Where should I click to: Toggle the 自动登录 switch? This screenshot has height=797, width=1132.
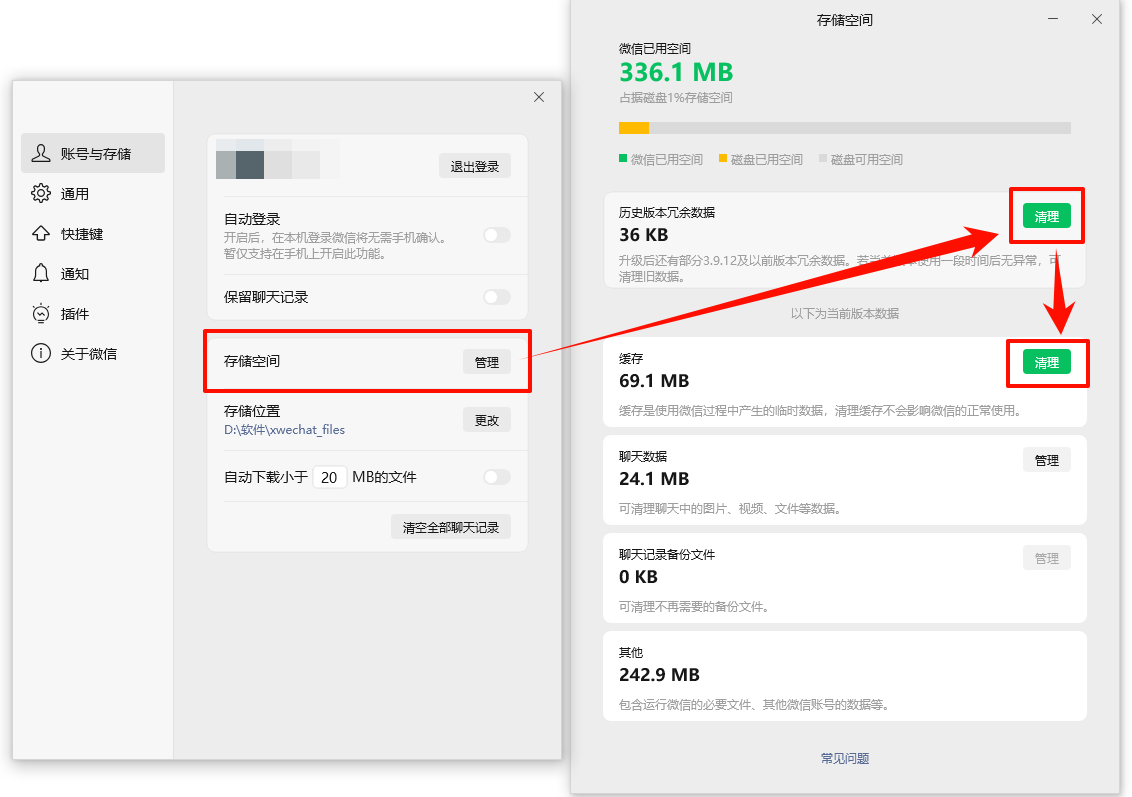[497, 235]
